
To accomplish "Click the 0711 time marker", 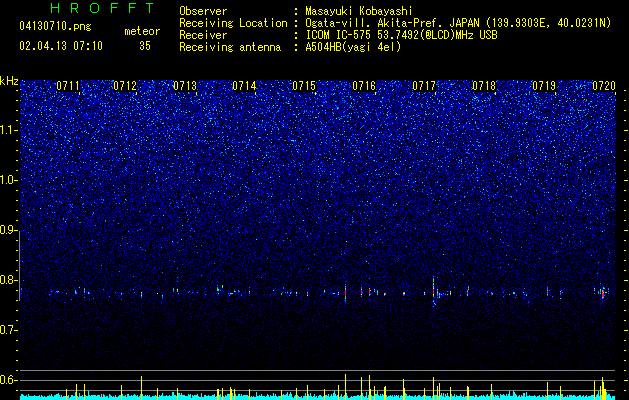I will click(x=68, y=85).
